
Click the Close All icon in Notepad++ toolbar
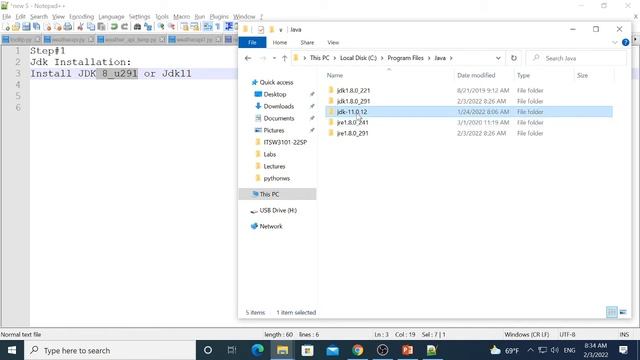coord(58,27)
